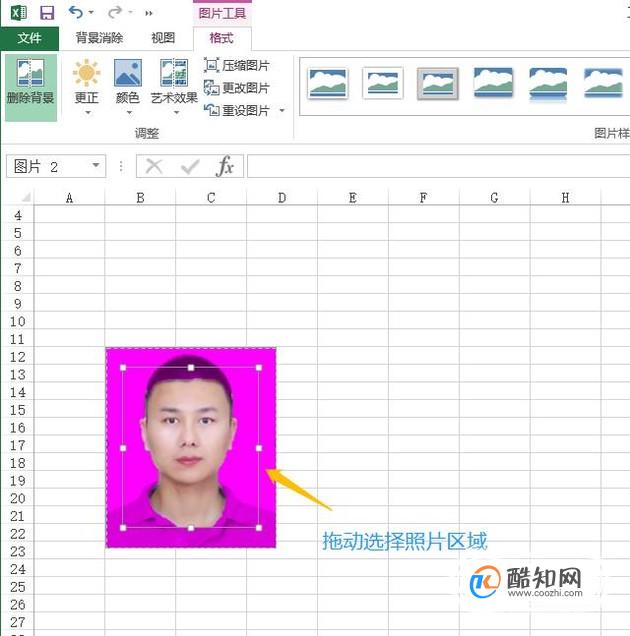Viewport: 630px width, 636px height.
Task: Save the workbook with floppy icon
Action: click(47, 13)
